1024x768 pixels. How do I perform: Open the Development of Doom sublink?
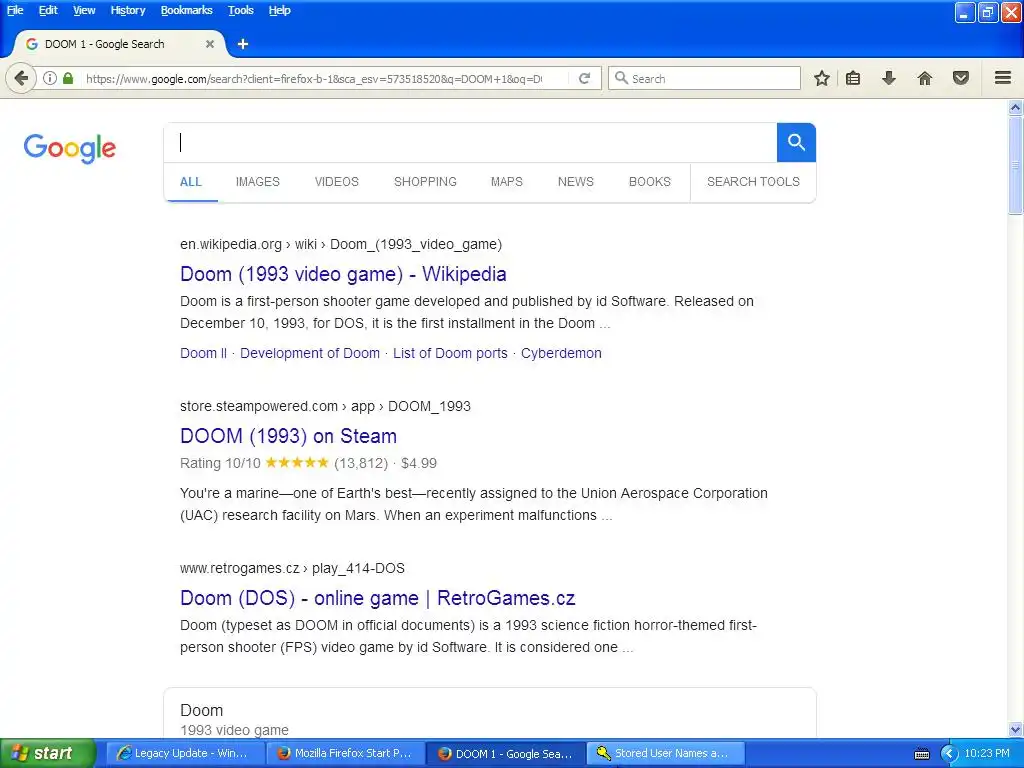pyautogui.click(x=310, y=353)
